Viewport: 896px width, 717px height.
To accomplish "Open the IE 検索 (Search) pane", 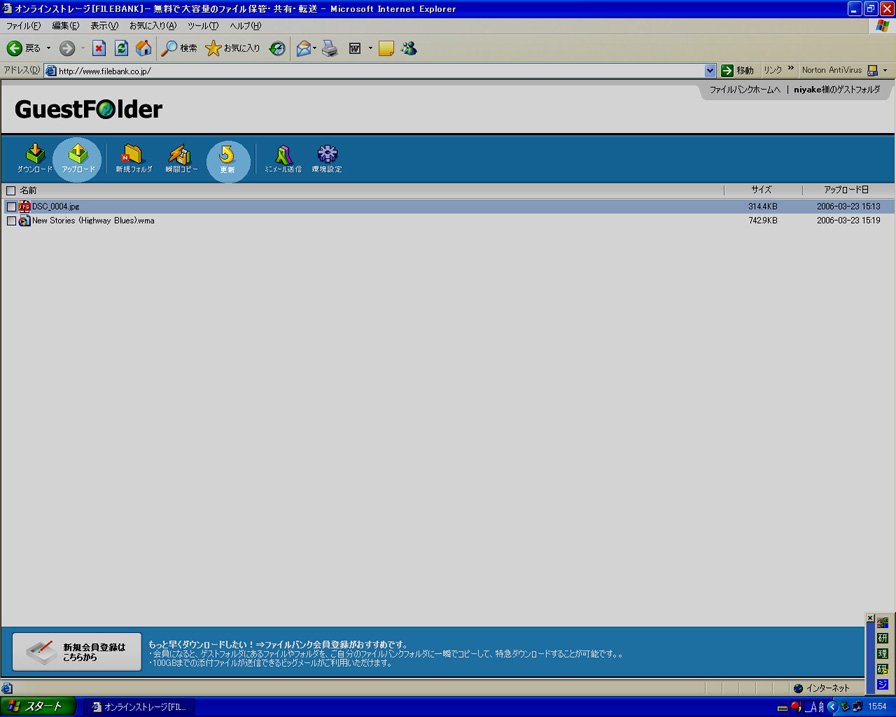I will (x=179, y=49).
